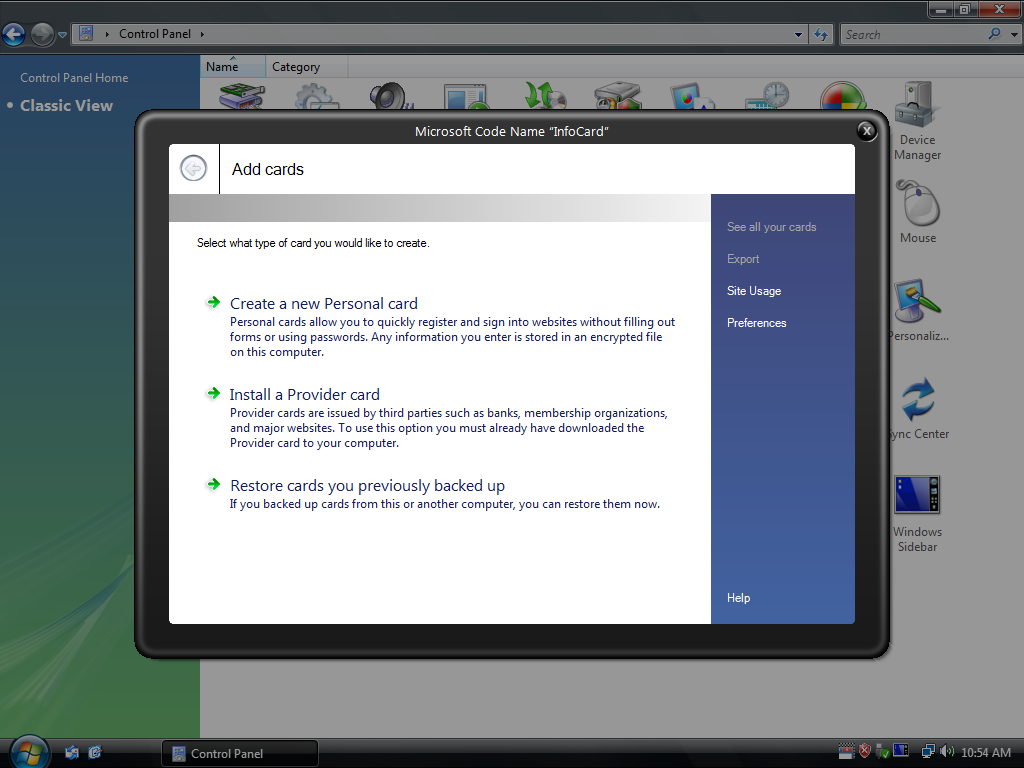Open Preferences in InfoCard side panel
Viewport: 1024px width, 768px height.
pyautogui.click(x=756, y=323)
